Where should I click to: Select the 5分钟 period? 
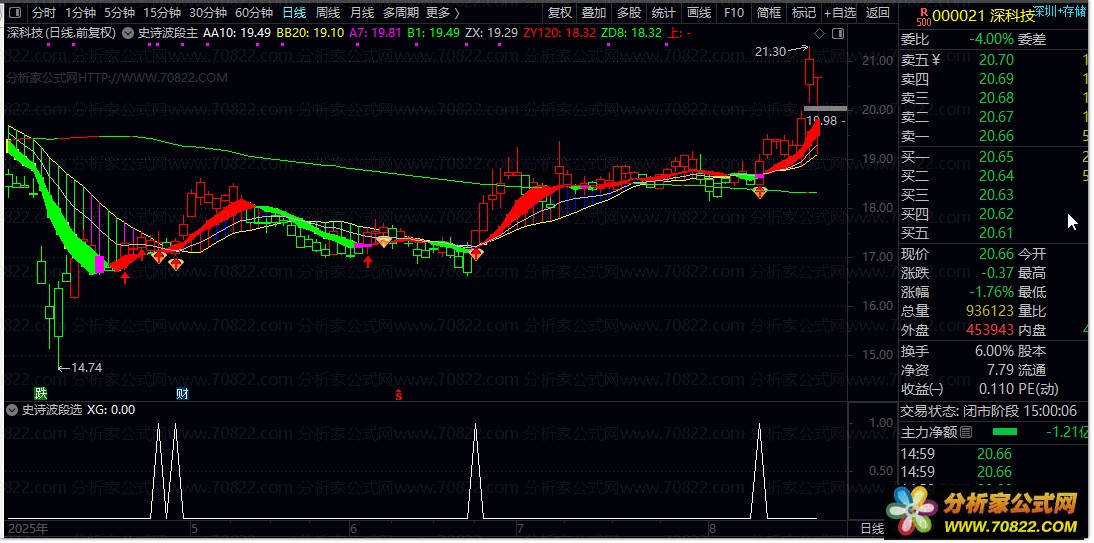point(119,12)
